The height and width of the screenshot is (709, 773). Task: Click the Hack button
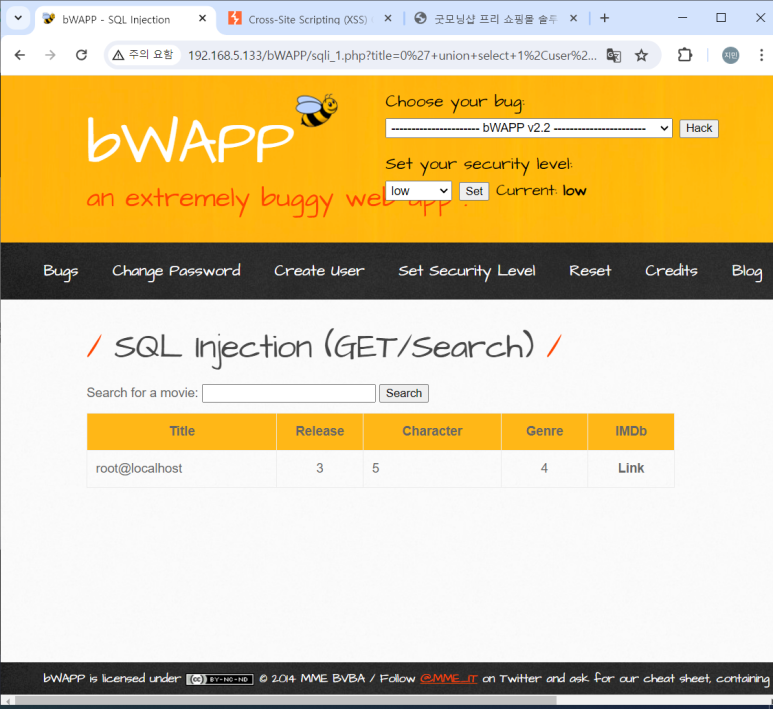[699, 128]
